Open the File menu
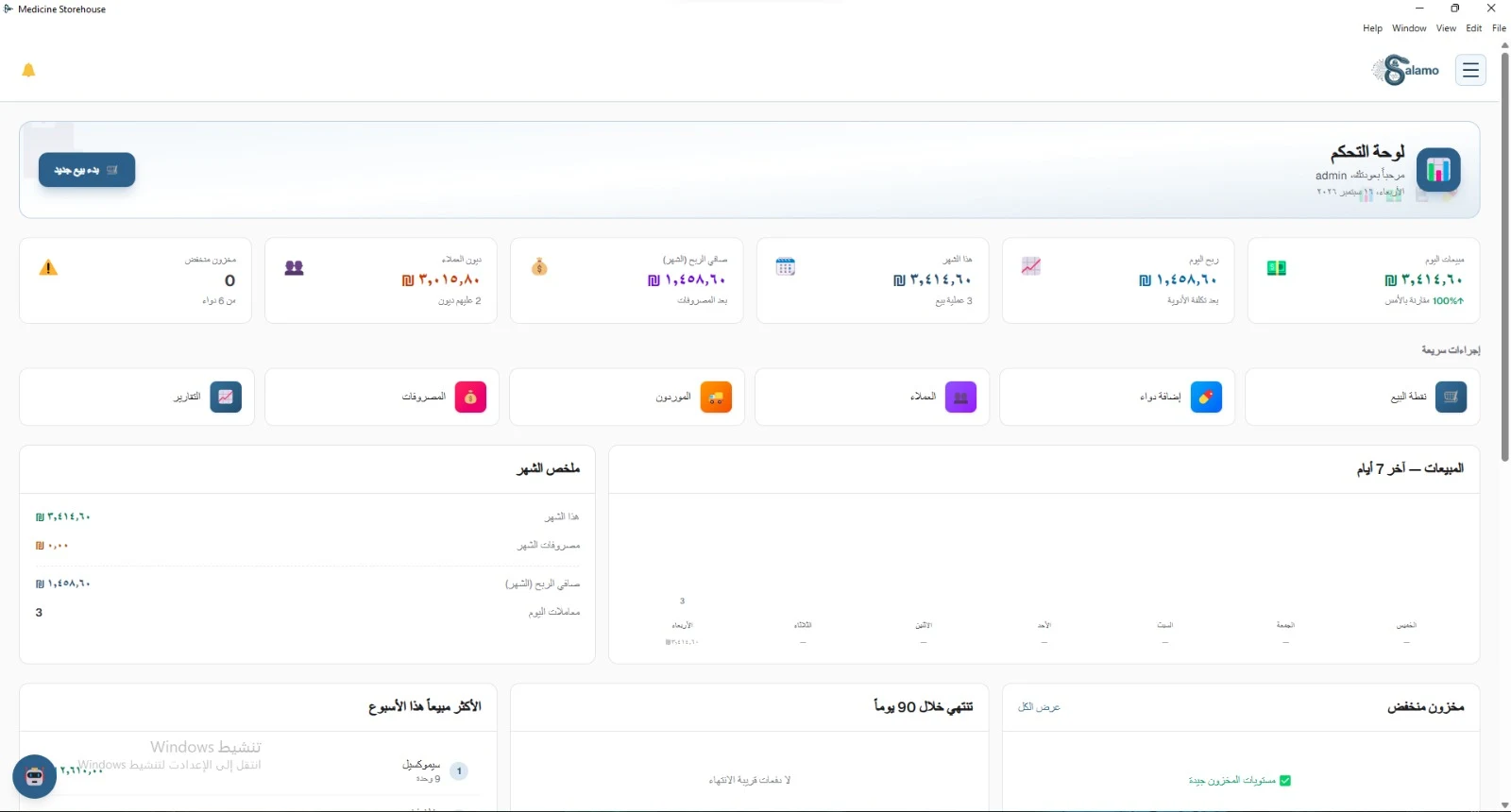The height and width of the screenshot is (812, 1511). tap(1499, 28)
